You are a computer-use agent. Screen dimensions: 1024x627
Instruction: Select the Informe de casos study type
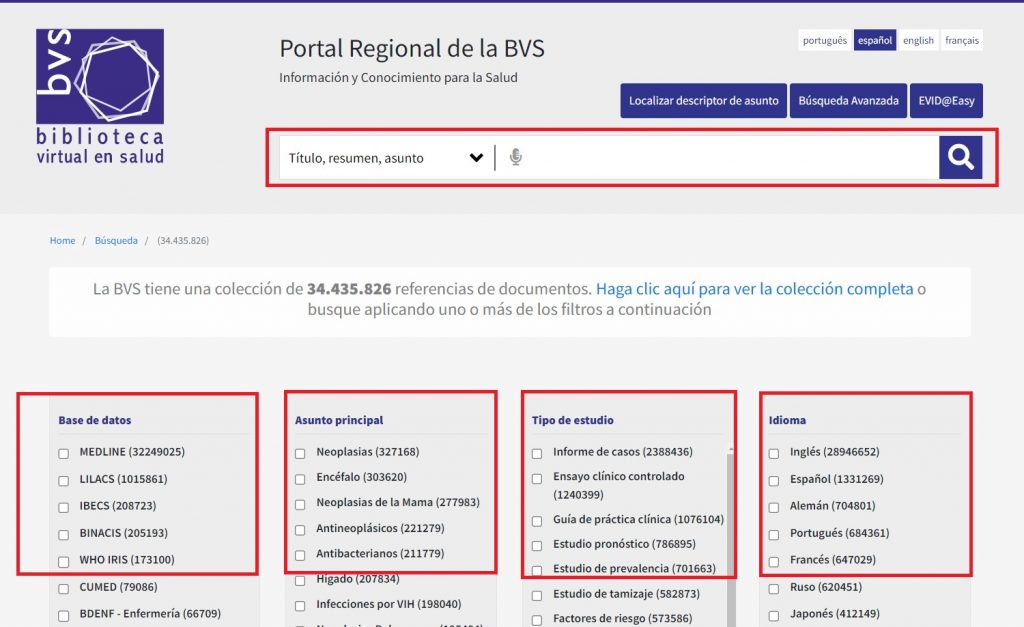(x=537, y=453)
